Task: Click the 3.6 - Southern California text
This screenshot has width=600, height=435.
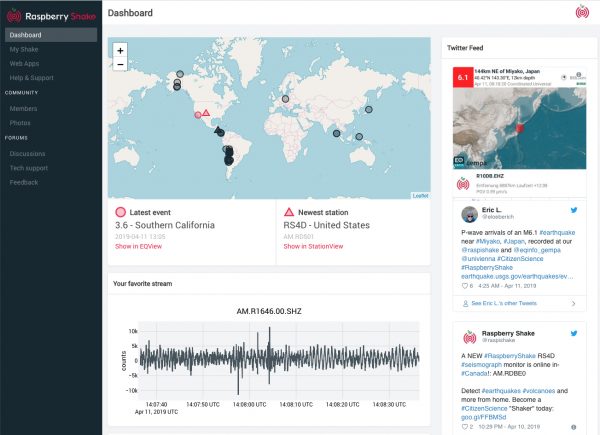Action: click(165, 225)
